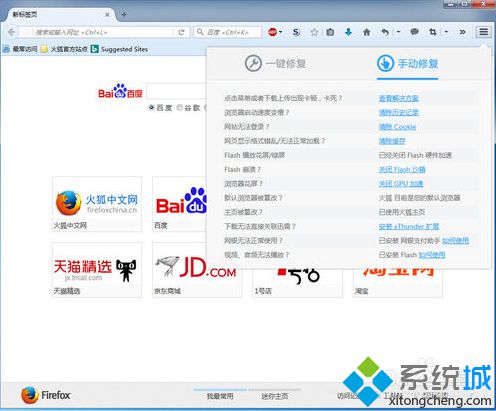Click the 查看解决方案 link
The width and height of the screenshot is (496, 411).
pyautogui.click(x=399, y=98)
